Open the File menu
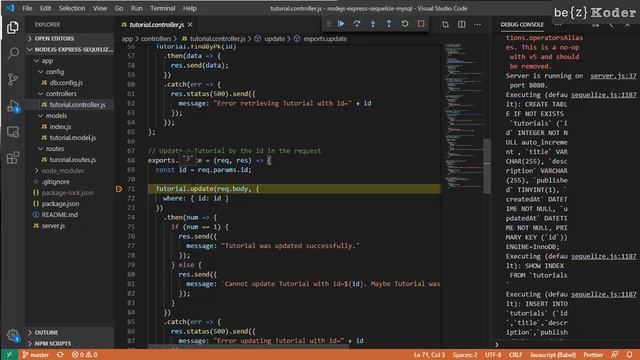The height and width of the screenshot is (360, 640). 27,8
